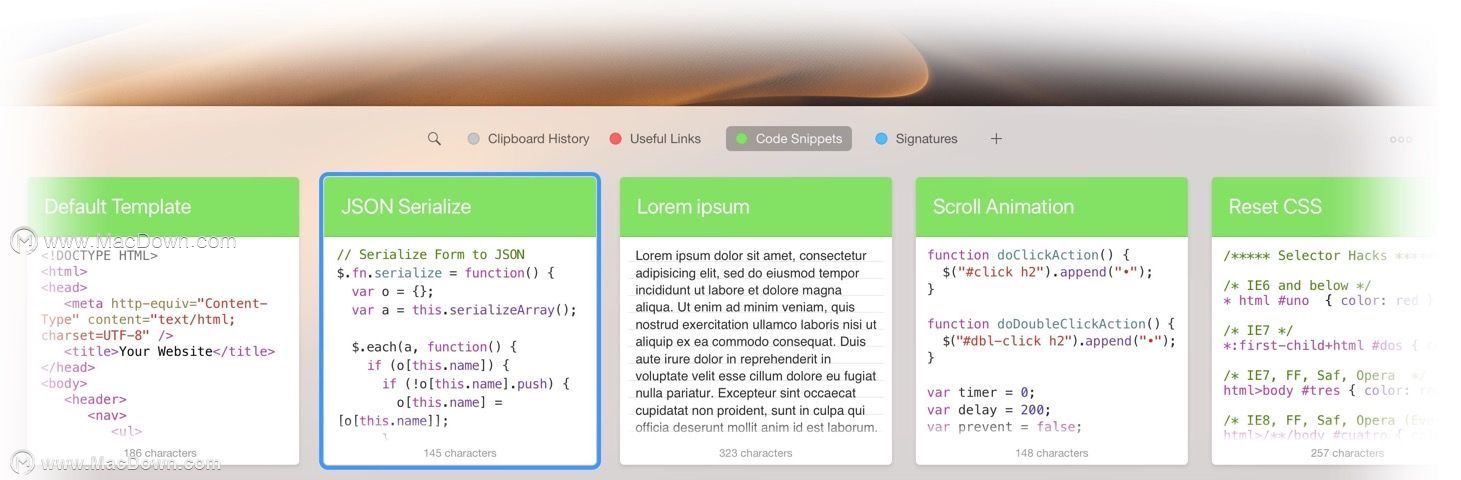Switch to Clipboard History tab
The width and height of the screenshot is (1461, 480).
click(528, 139)
